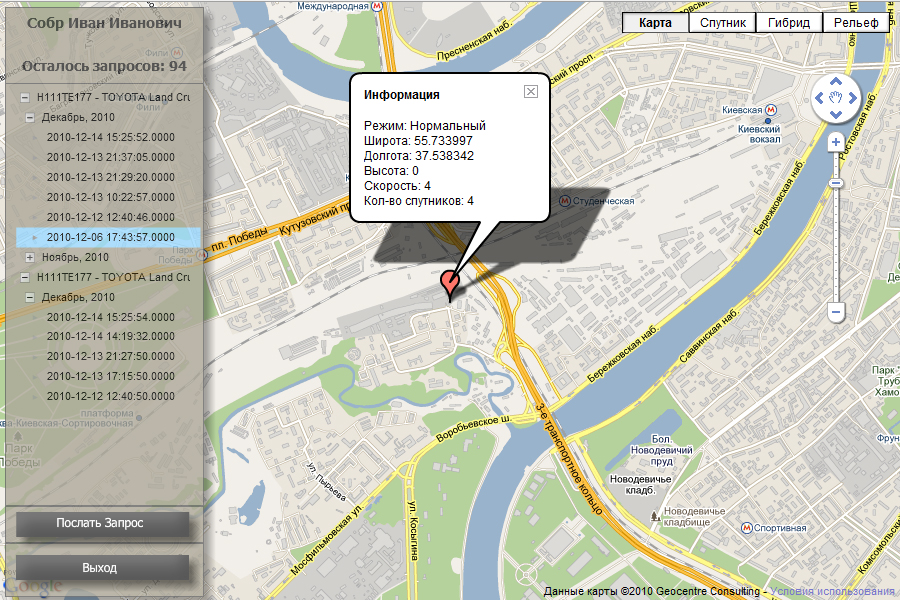Click the Режим: Нормальный line
900x600 pixels.
[425, 126]
